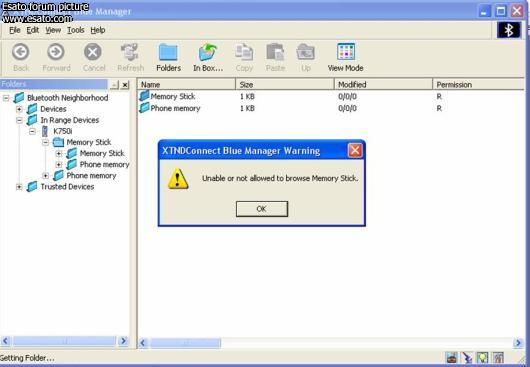Click the folder tree scroll right arrow
The image size is (530, 367).
pos(123,341)
